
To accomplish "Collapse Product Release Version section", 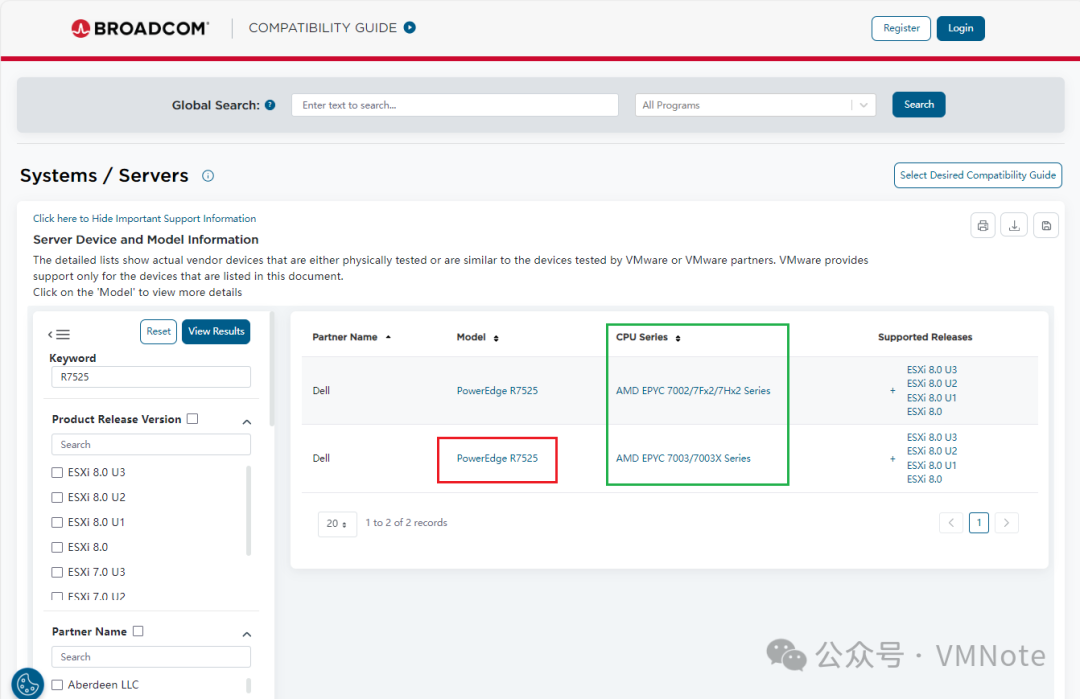I will (x=247, y=421).
